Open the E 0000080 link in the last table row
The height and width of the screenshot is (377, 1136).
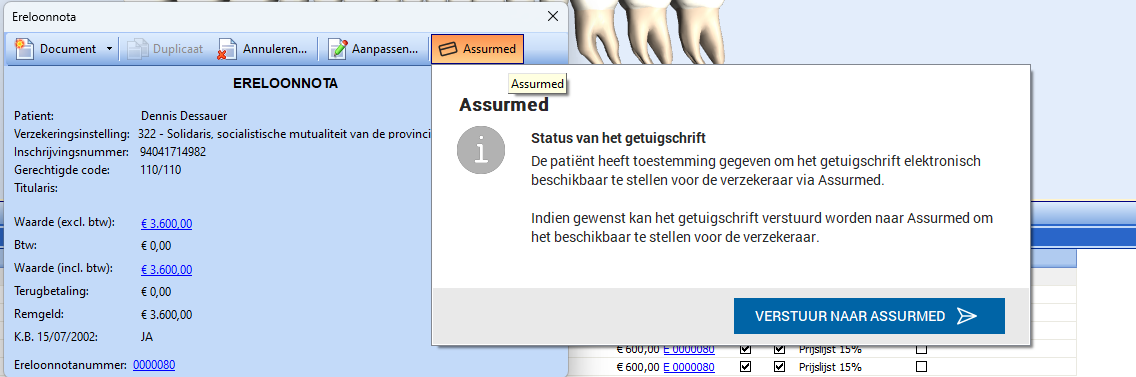click(x=688, y=366)
